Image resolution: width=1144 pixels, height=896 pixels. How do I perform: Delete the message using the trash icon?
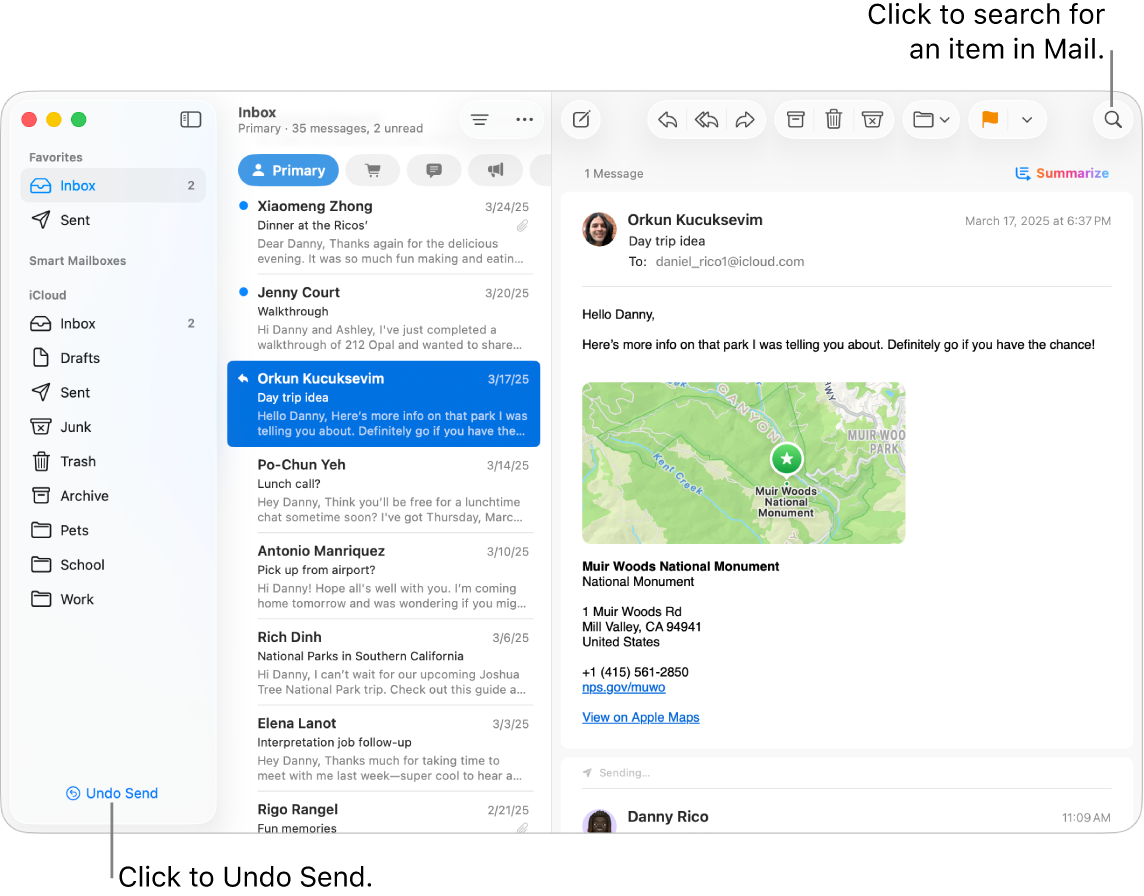(x=834, y=119)
